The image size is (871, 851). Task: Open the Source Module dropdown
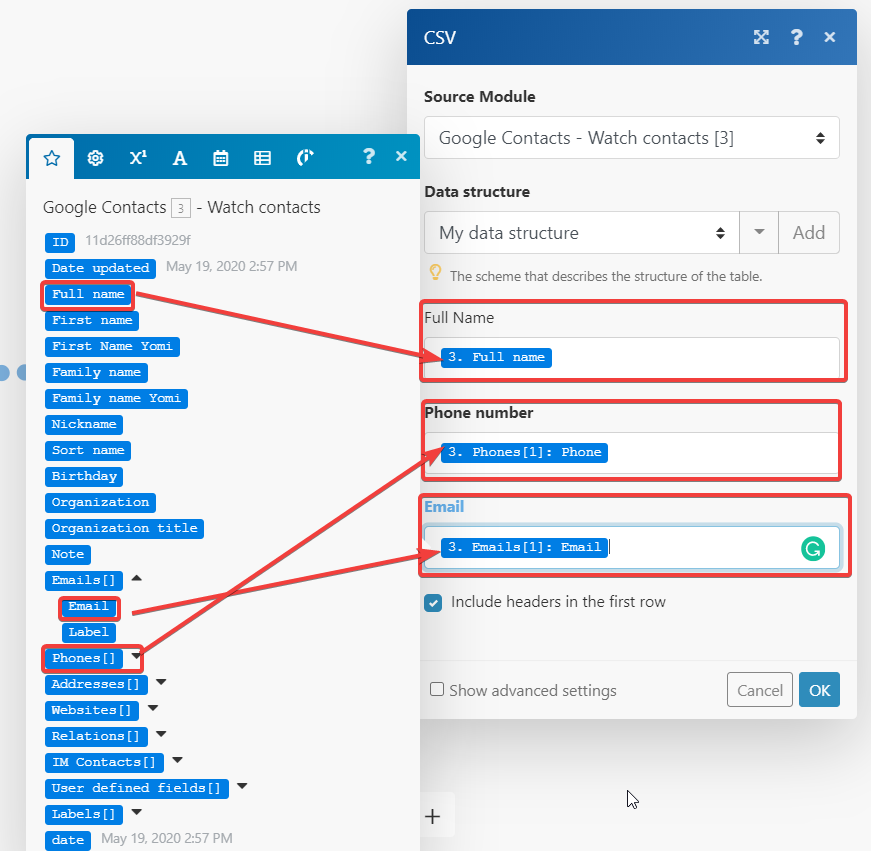coord(632,138)
